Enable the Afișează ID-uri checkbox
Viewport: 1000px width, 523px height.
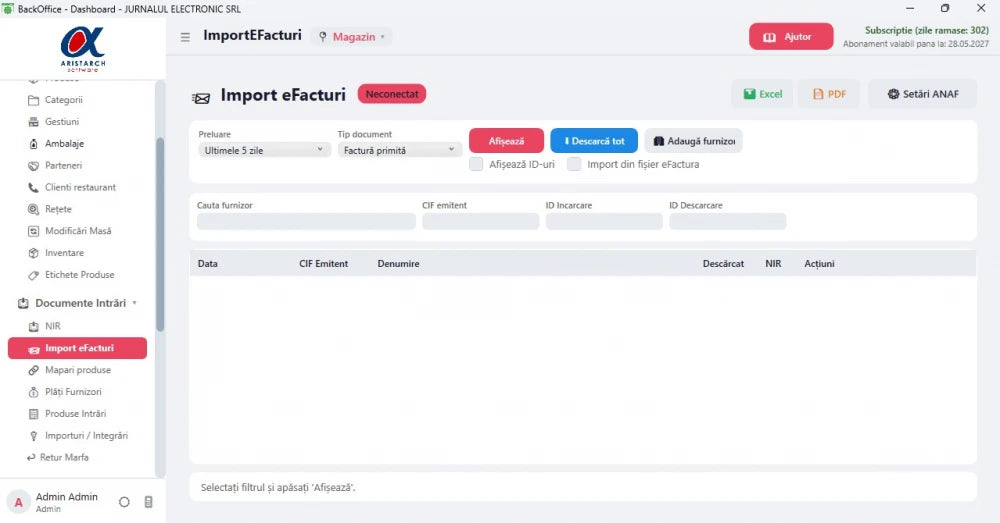tap(476, 165)
